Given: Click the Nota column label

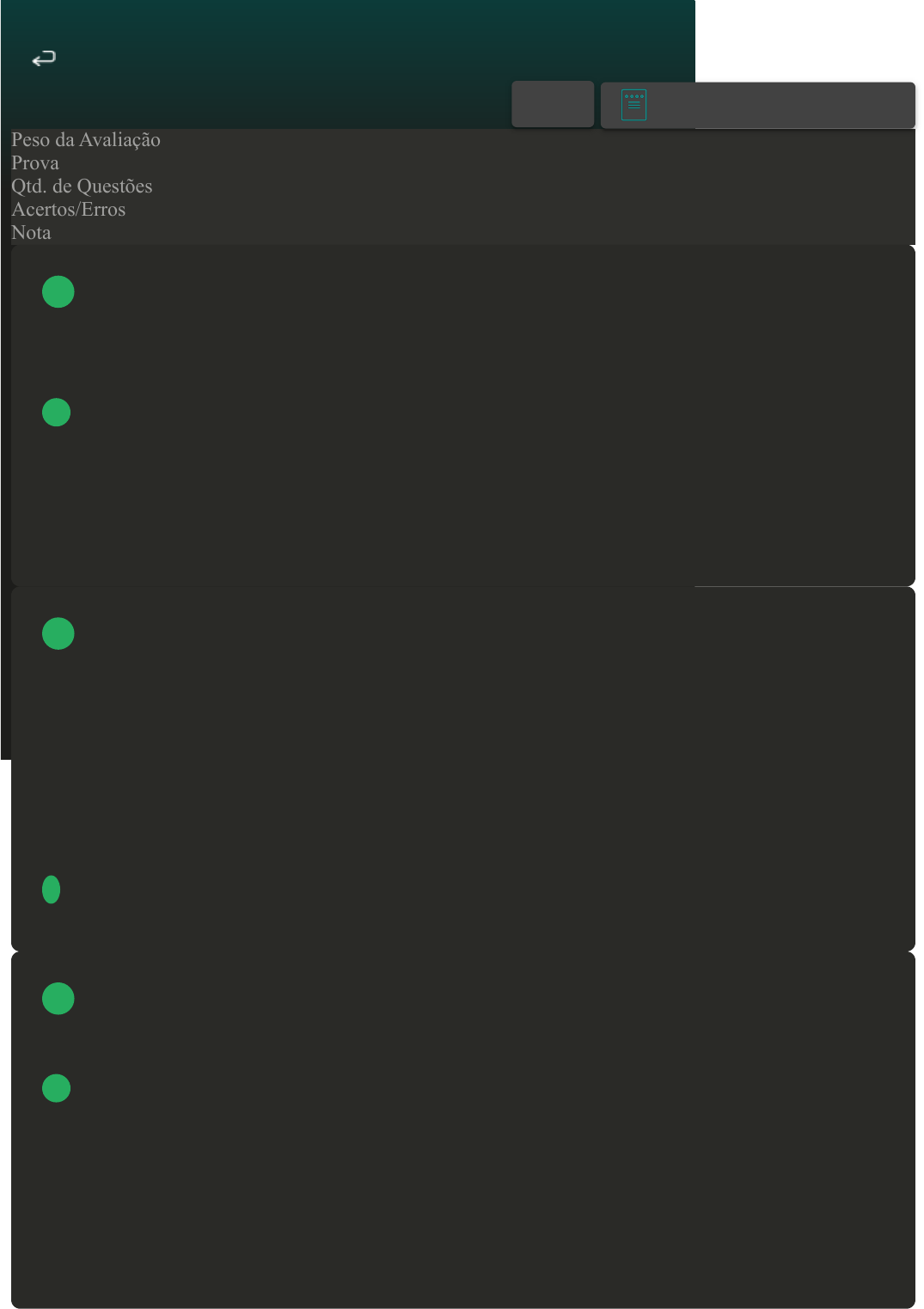Looking at the screenshot, I should point(31,232).
